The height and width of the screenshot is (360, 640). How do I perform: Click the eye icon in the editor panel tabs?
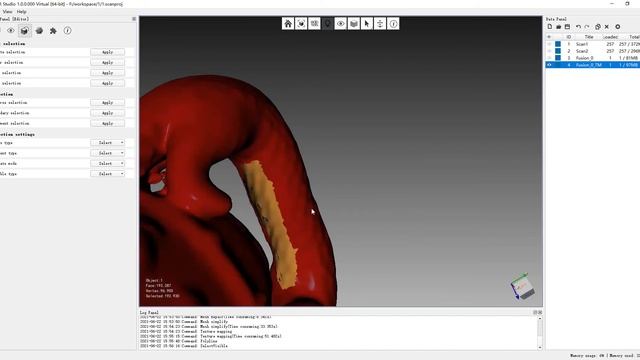[x=11, y=31]
